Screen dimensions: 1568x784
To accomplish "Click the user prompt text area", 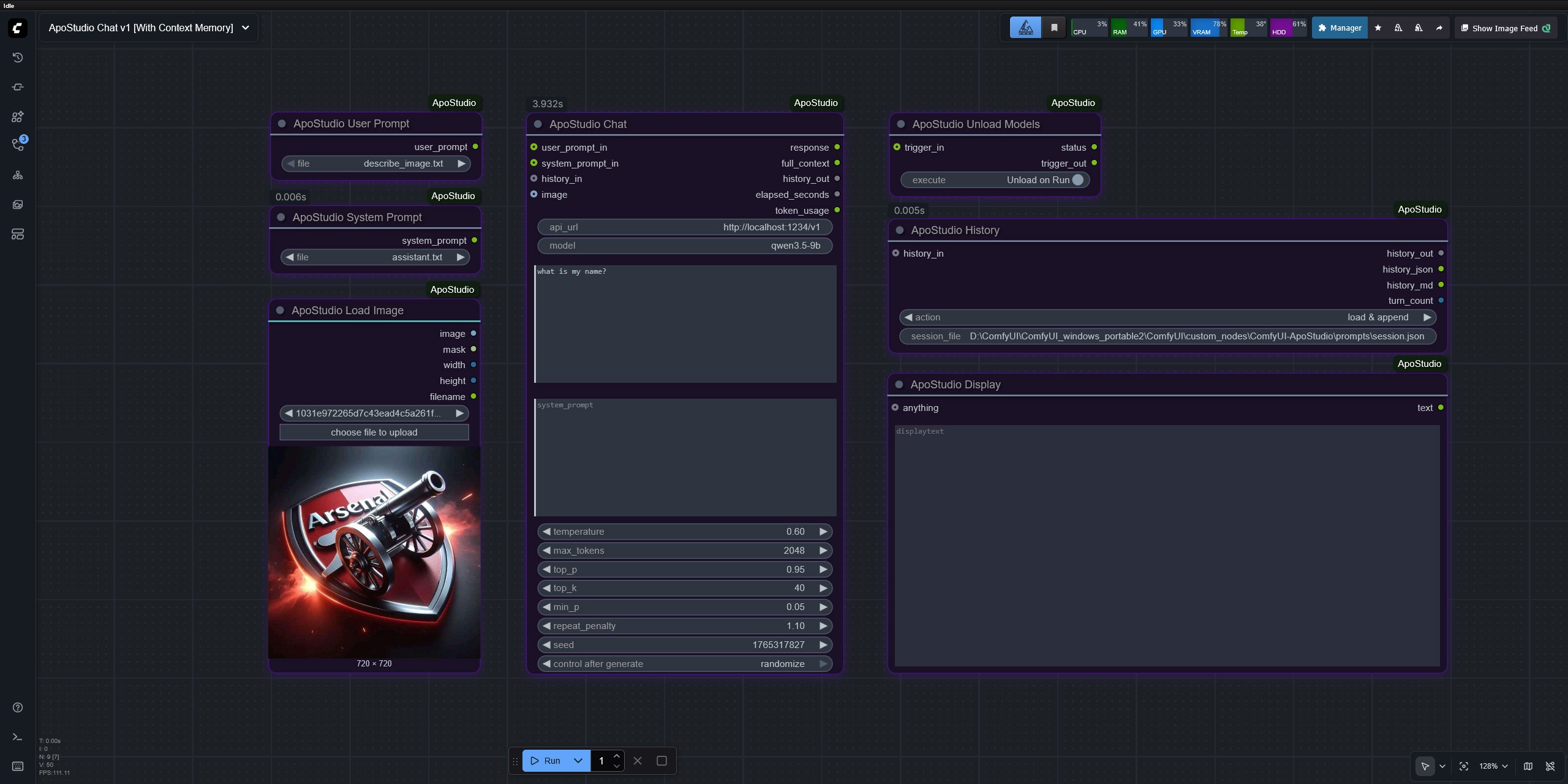I will tap(685, 324).
